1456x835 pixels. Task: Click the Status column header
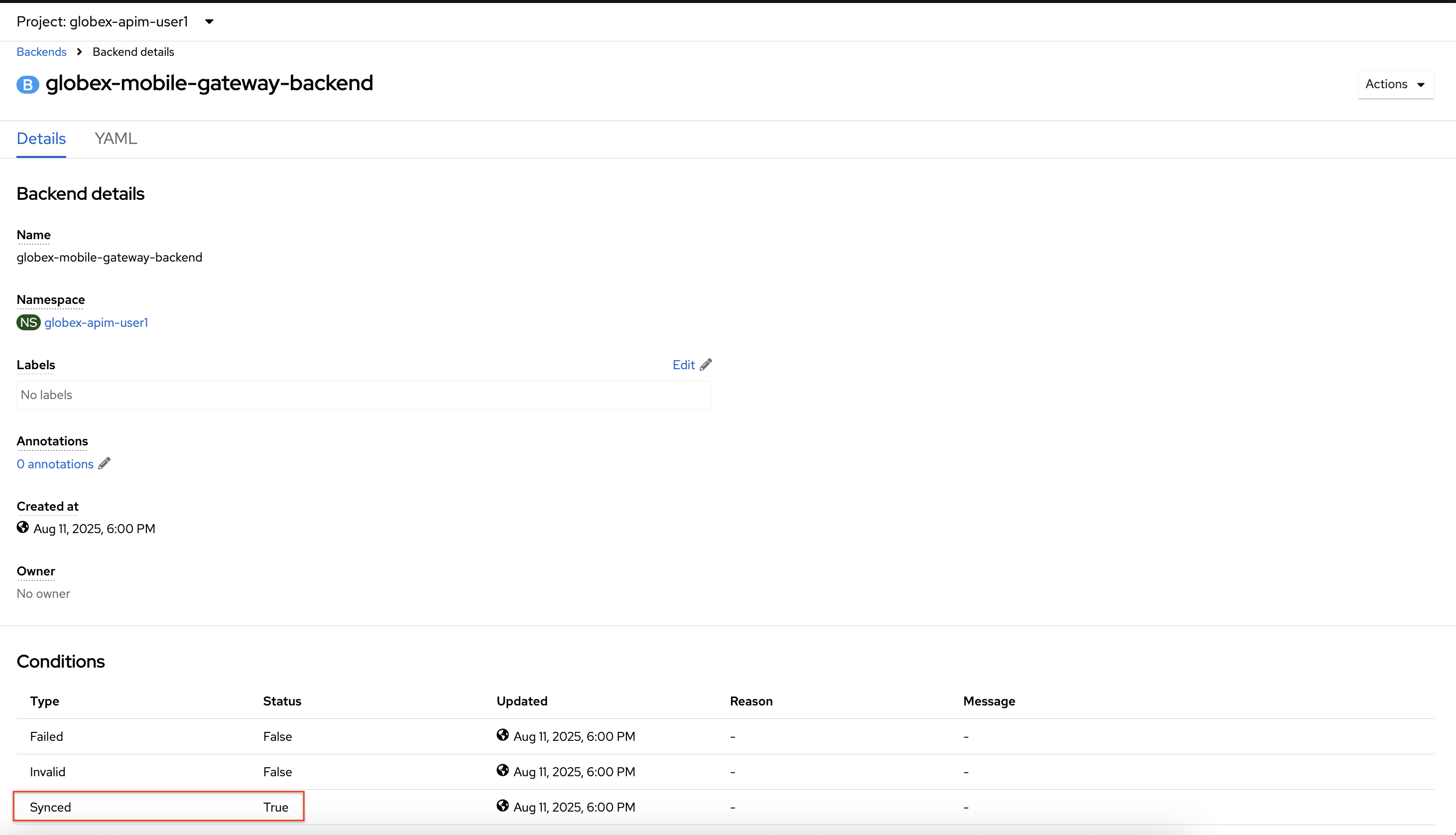(x=282, y=701)
